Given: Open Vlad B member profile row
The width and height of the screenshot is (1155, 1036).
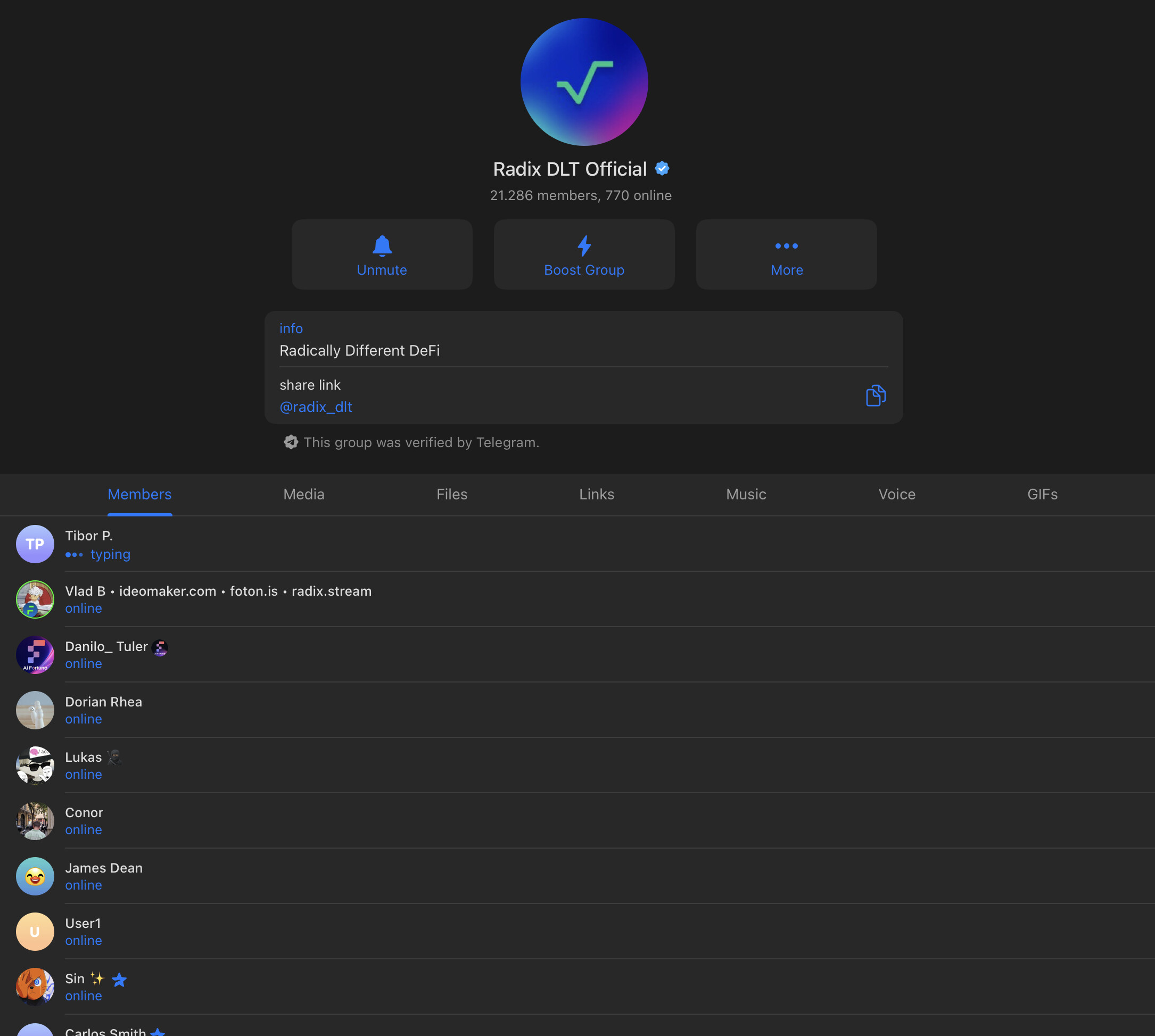Looking at the screenshot, I should [x=218, y=599].
